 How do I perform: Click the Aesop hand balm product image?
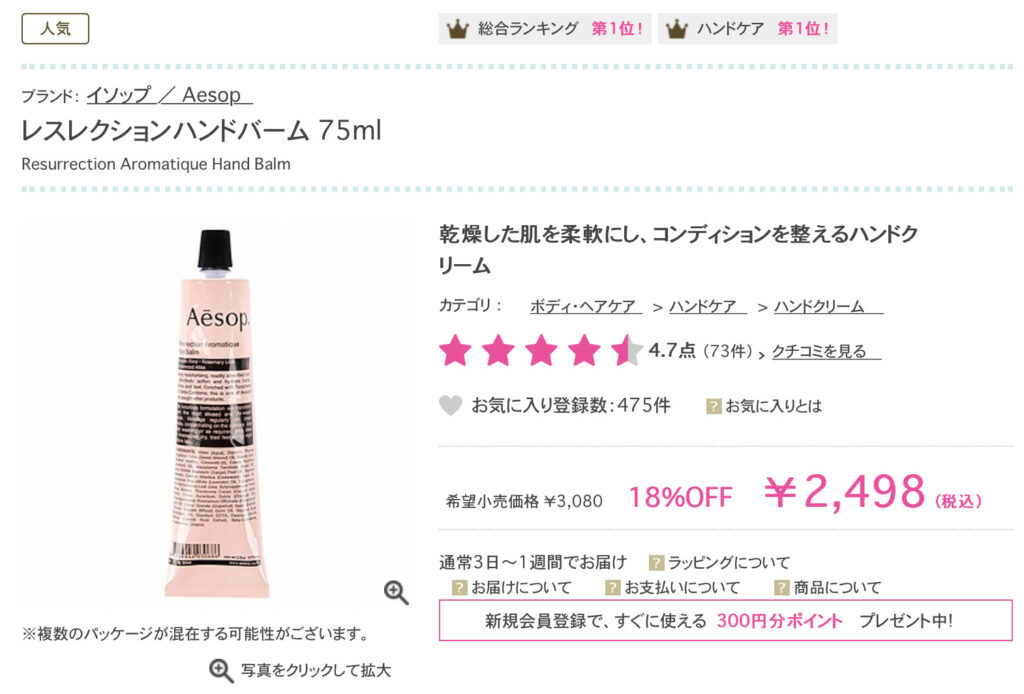click(x=216, y=413)
